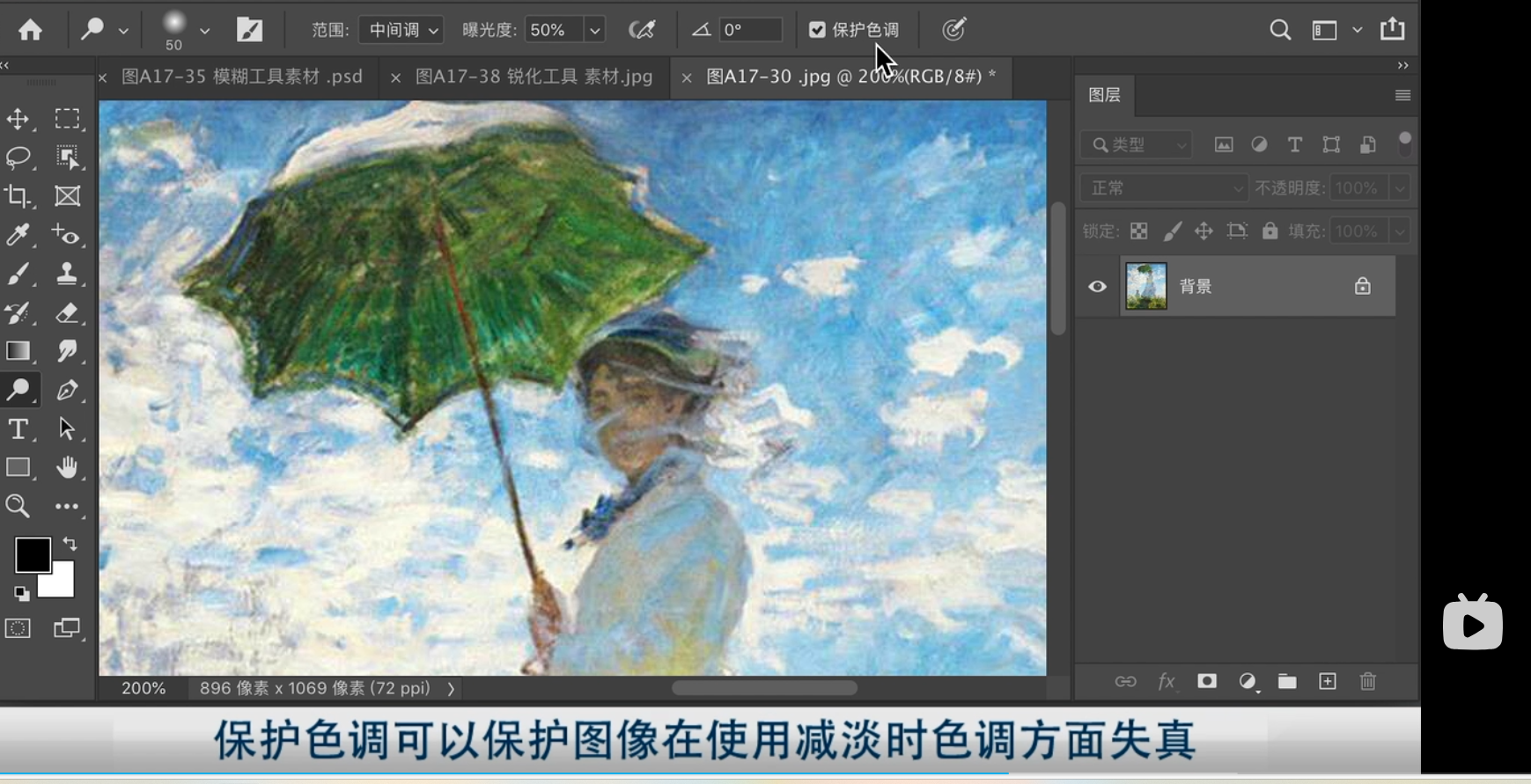The height and width of the screenshot is (784, 1531).
Task: Click the share image icon
Action: click(1393, 29)
